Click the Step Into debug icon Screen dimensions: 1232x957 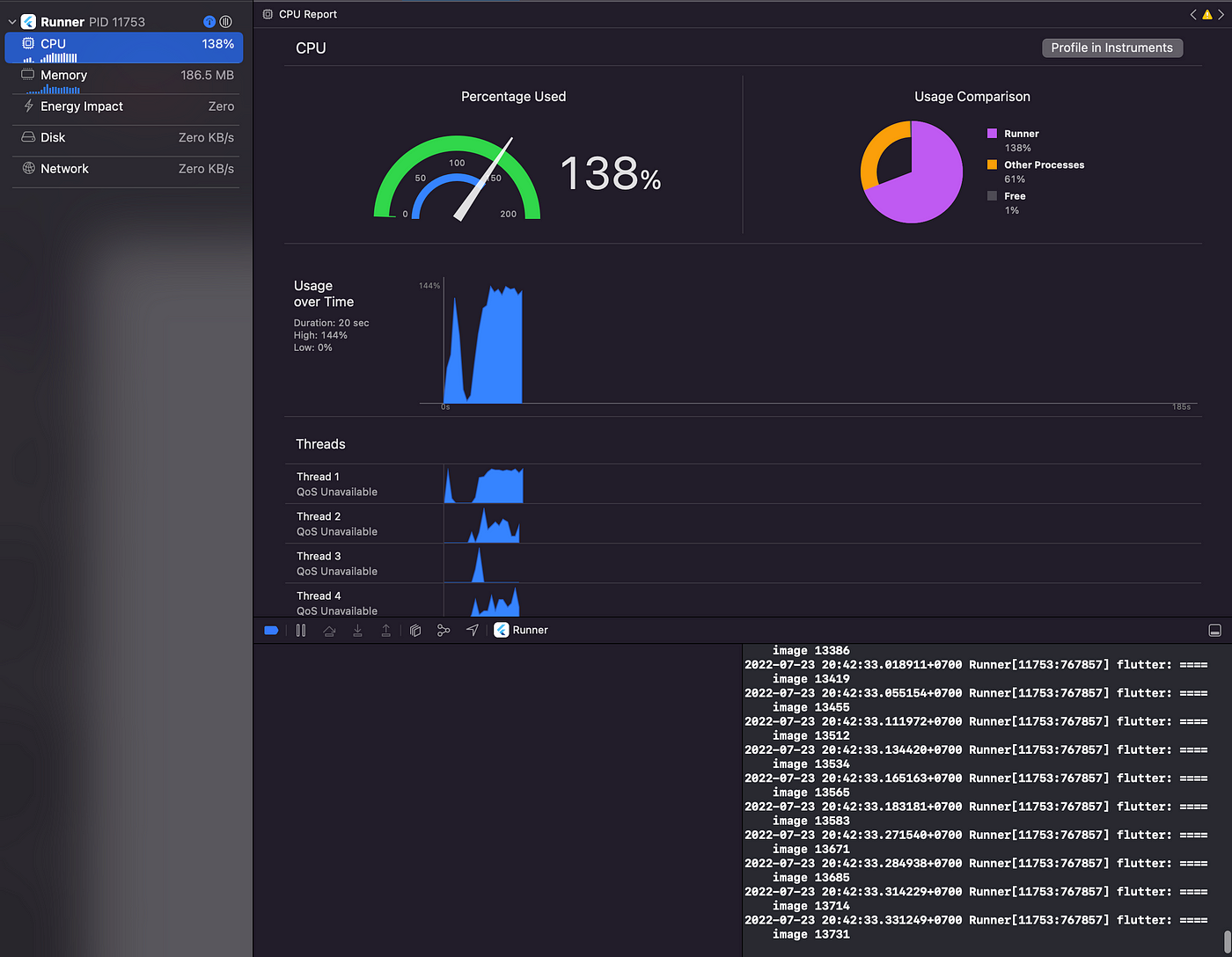[357, 630]
